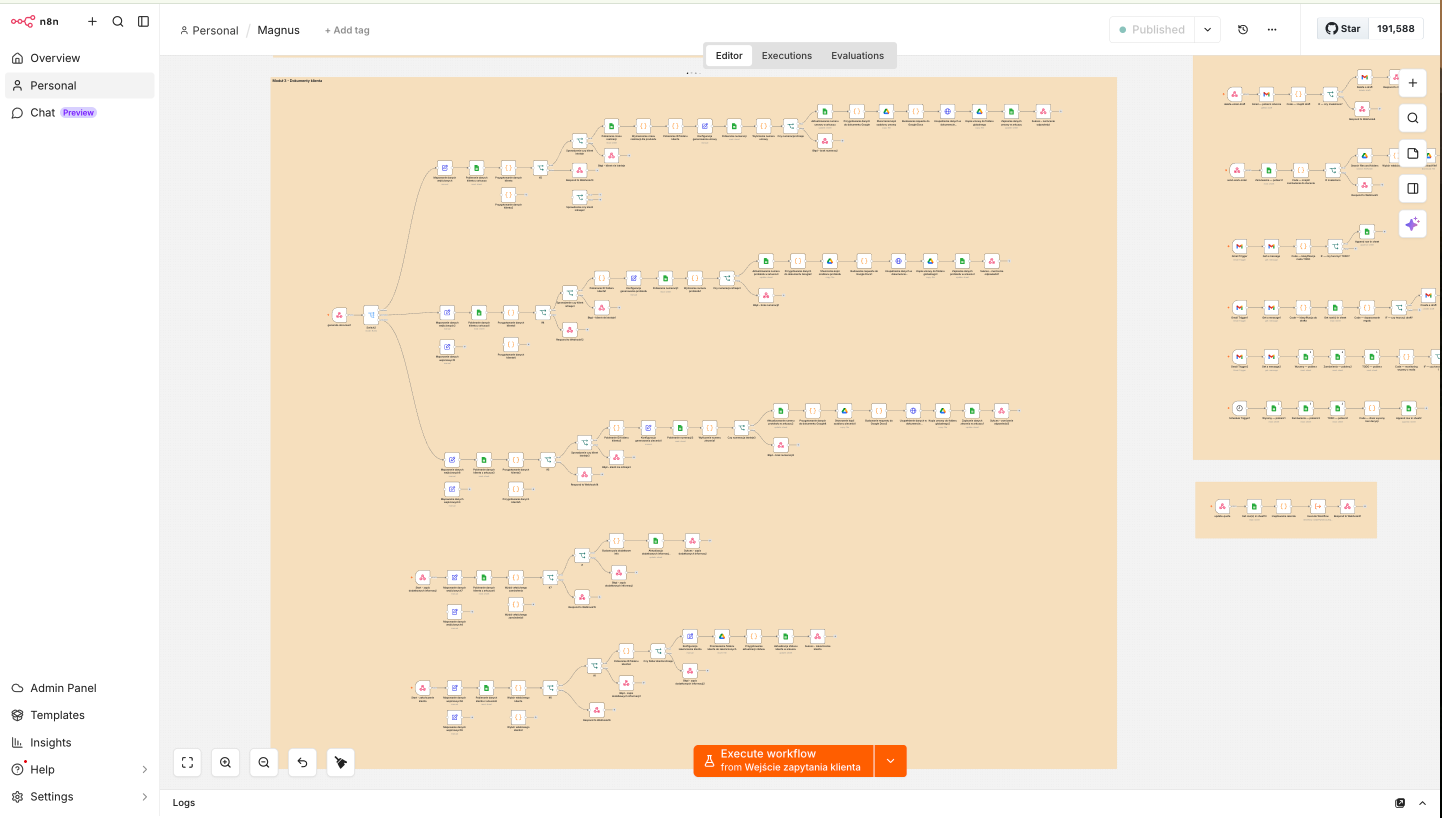Add a tag to the workflow

(347, 30)
